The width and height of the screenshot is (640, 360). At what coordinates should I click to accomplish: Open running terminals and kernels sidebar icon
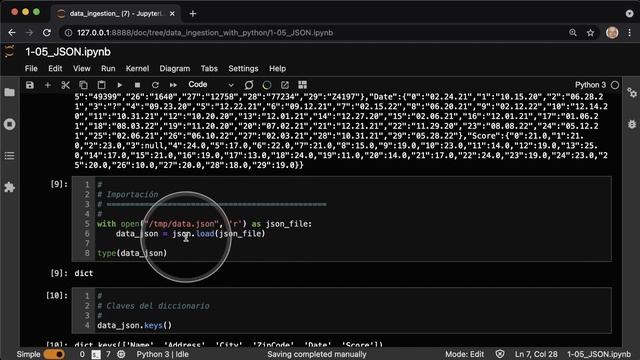click(x=9, y=124)
